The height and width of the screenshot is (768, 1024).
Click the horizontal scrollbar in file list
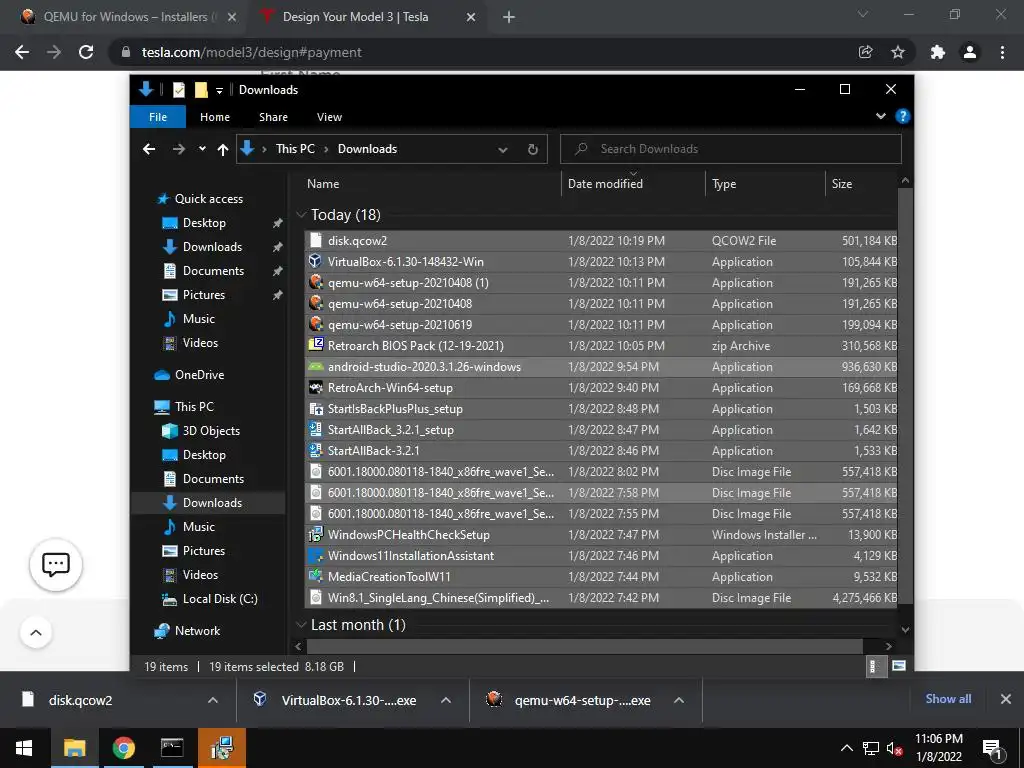coord(584,647)
